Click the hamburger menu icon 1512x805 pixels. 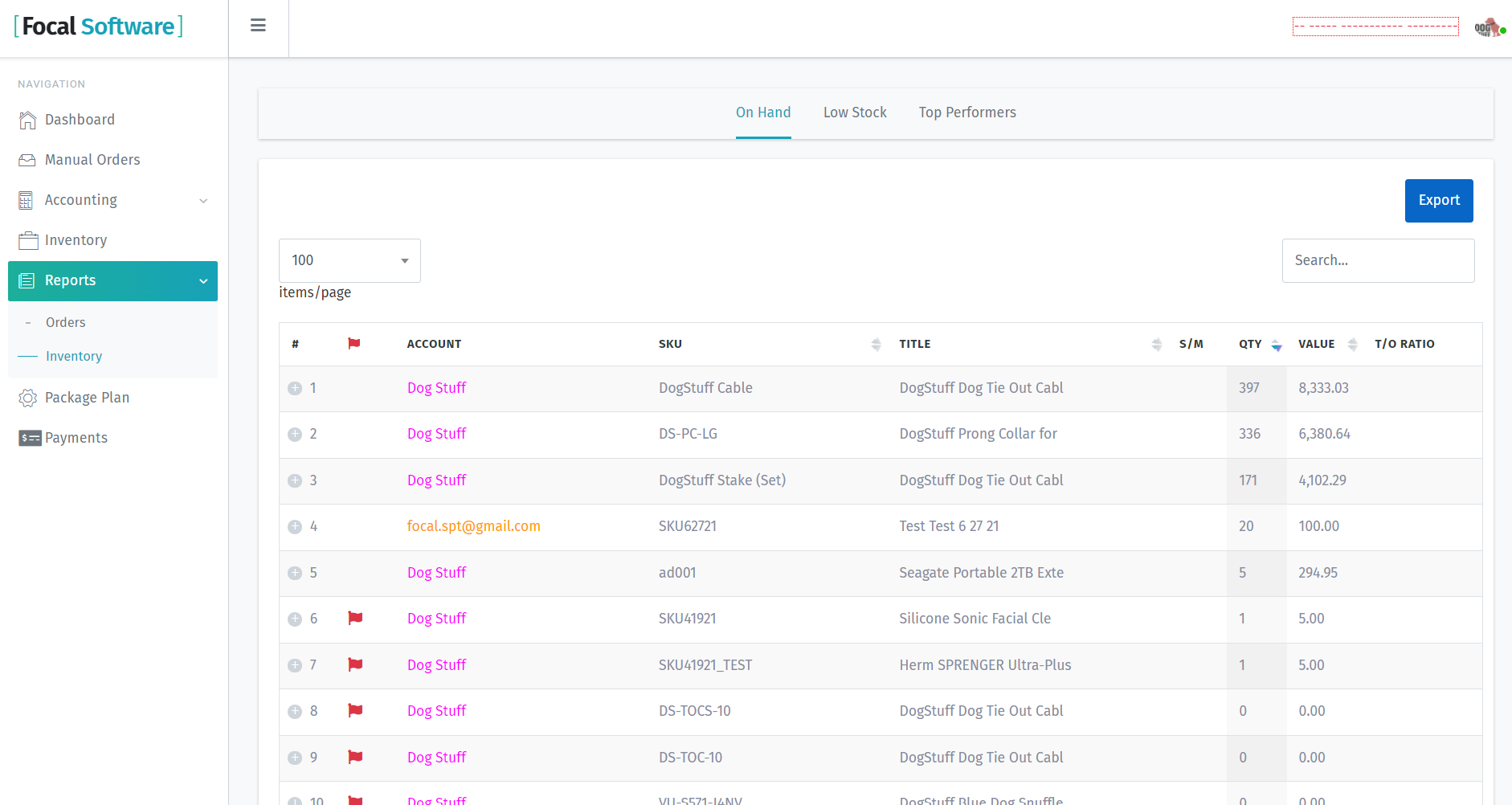click(258, 26)
